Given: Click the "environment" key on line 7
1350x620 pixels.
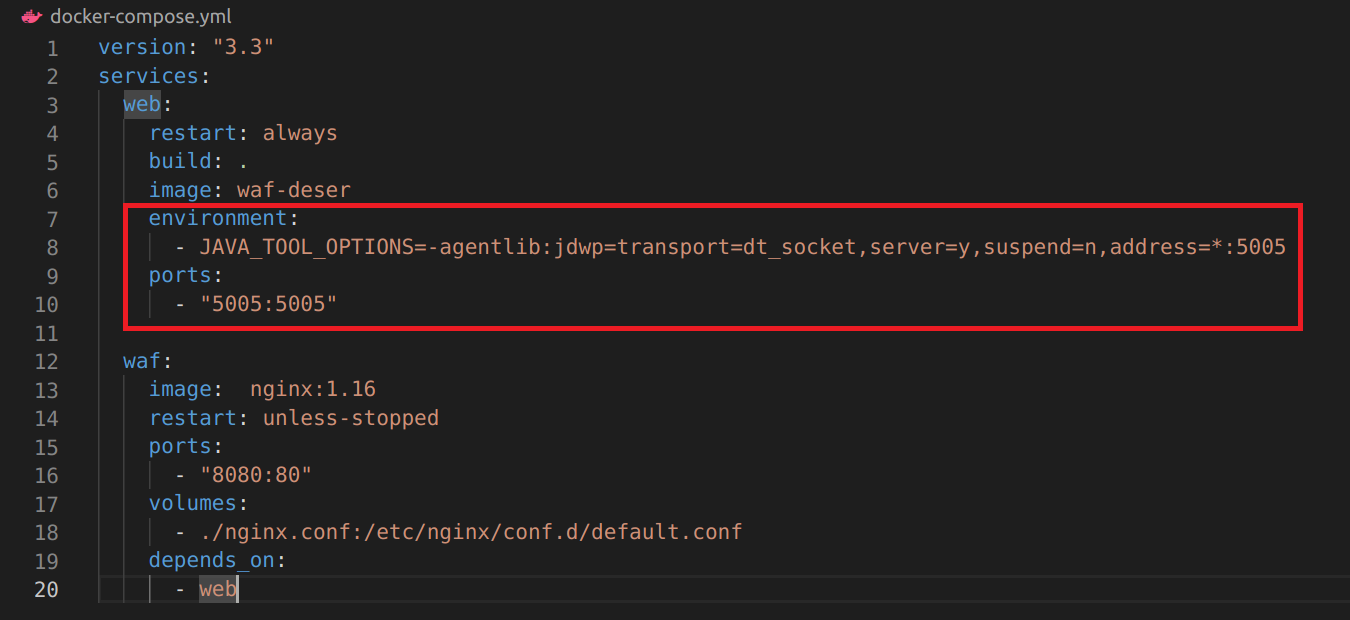Looking at the screenshot, I should (218, 219).
